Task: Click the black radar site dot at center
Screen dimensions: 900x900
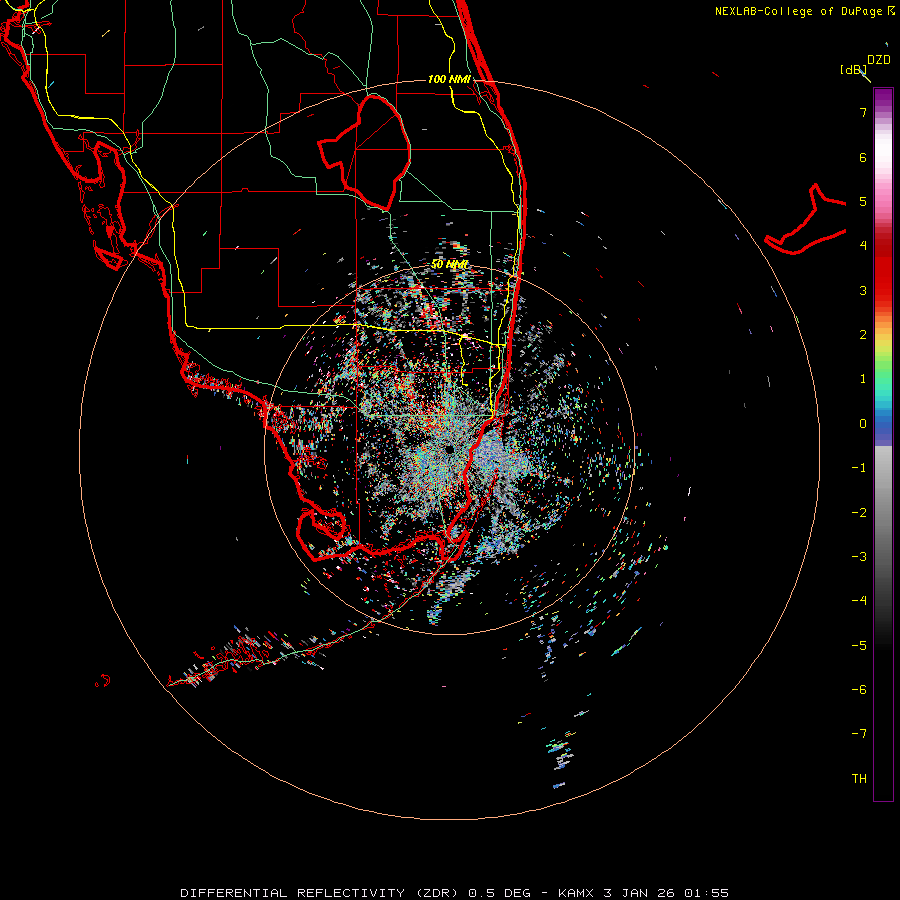Action: click(449, 449)
